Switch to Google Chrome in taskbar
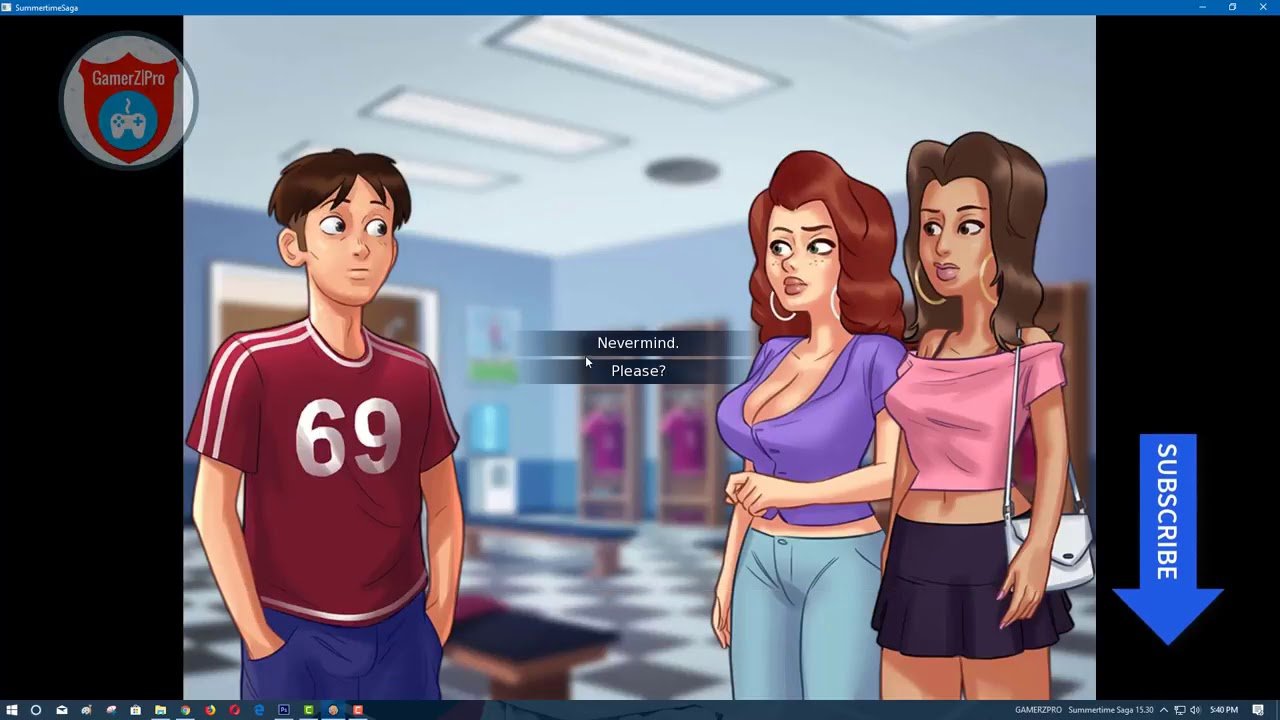The width and height of the screenshot is (1280, 720). pyautogui.click(x=185, y=710)
